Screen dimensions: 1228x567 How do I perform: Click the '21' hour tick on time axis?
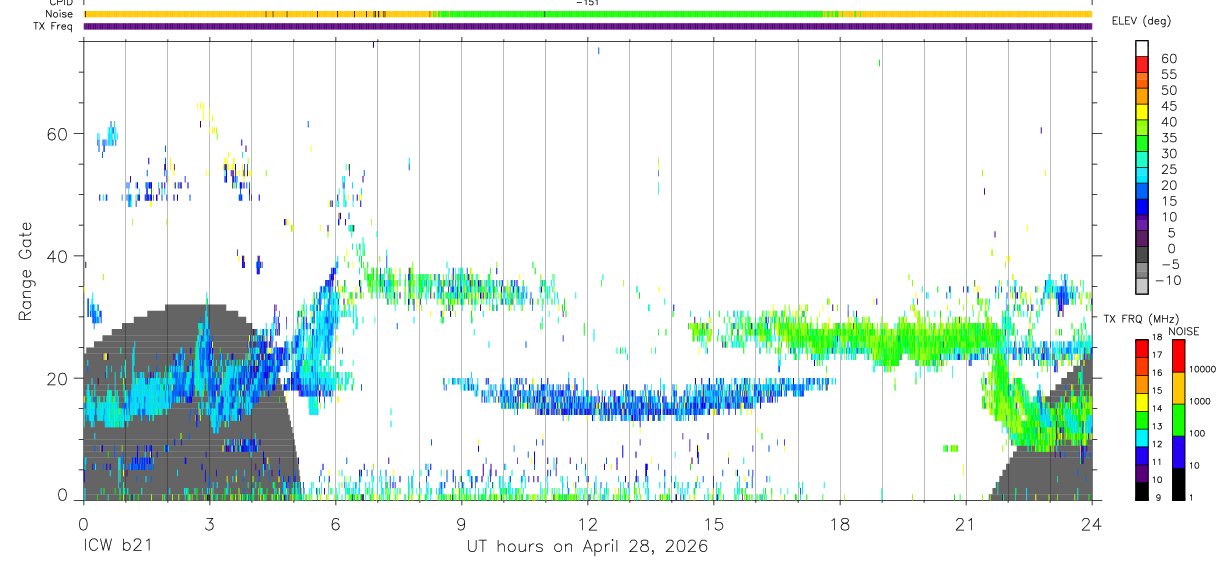point(965,524)
